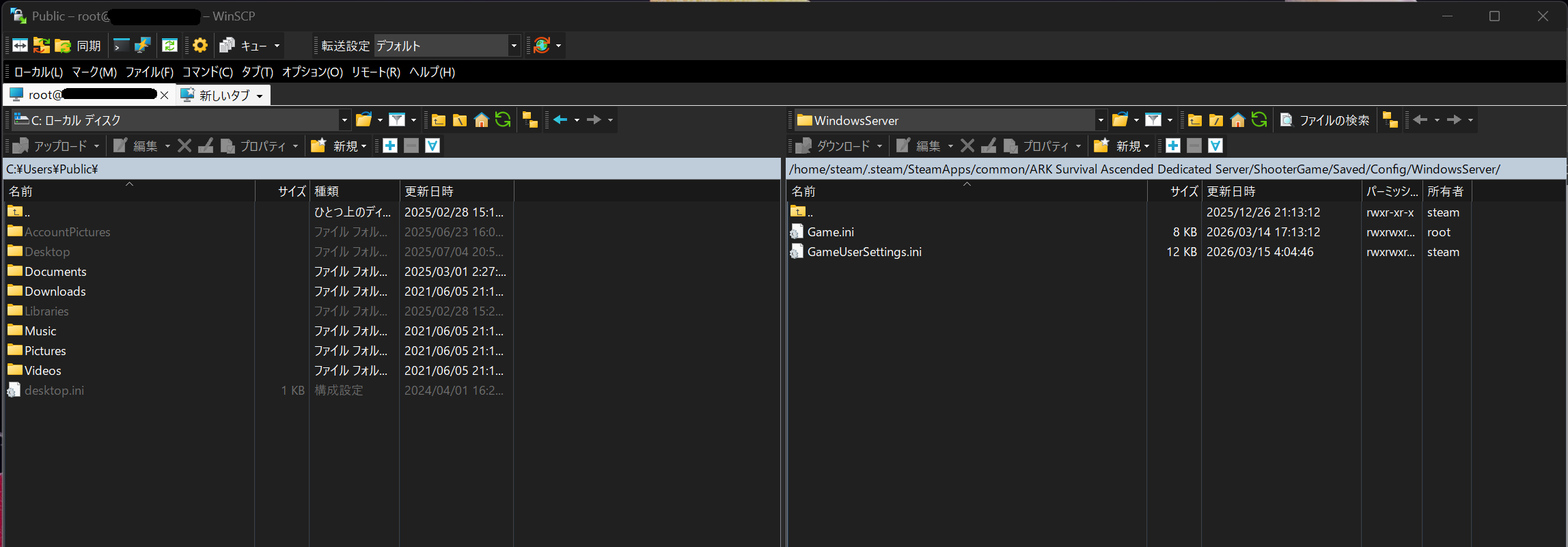Screen dimensions: 1568x547
Task: Go to remote parent directory icon
Action: [x=1195, y=120]
